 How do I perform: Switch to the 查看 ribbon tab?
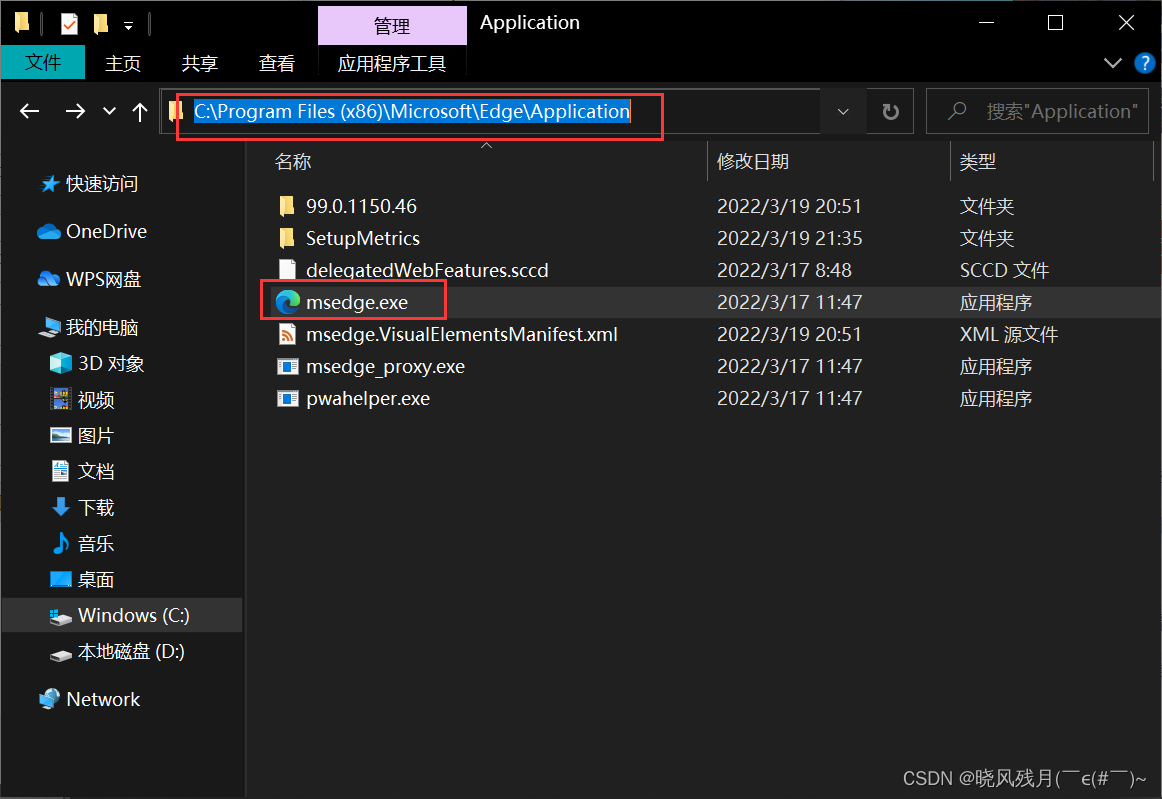click(x=276, y=63)
